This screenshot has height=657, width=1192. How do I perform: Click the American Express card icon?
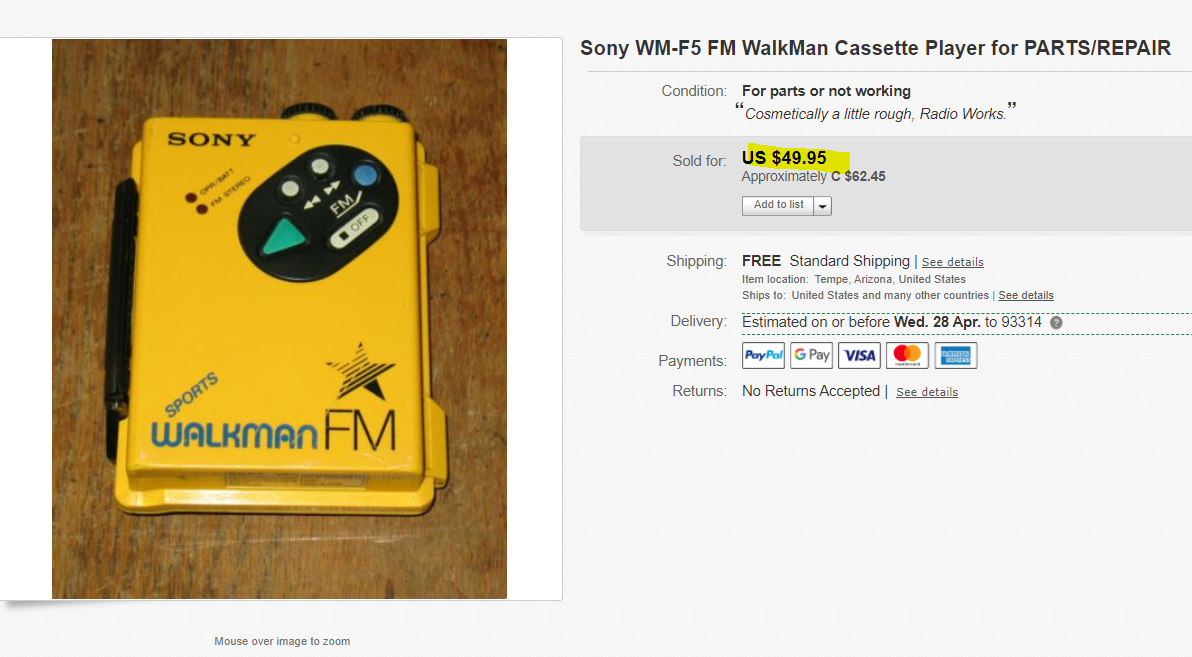[956, 355]
